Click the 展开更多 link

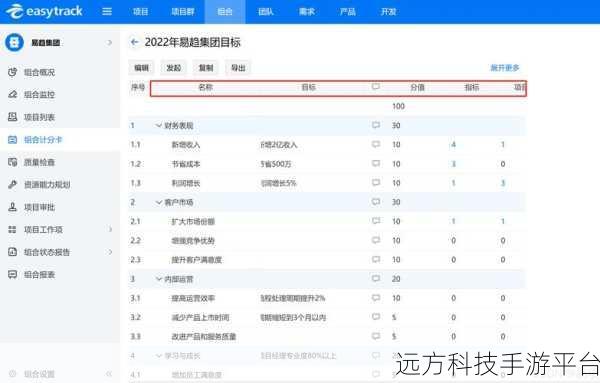(x=505, y=68)
